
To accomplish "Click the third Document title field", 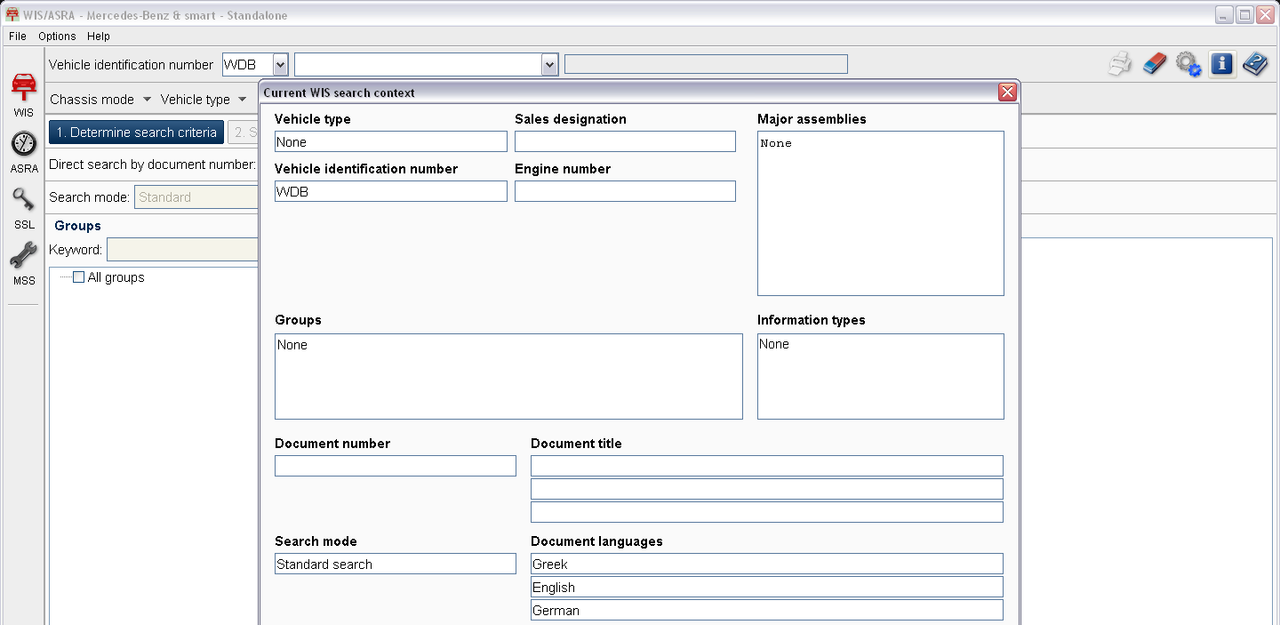I will (x=767, y=512).
